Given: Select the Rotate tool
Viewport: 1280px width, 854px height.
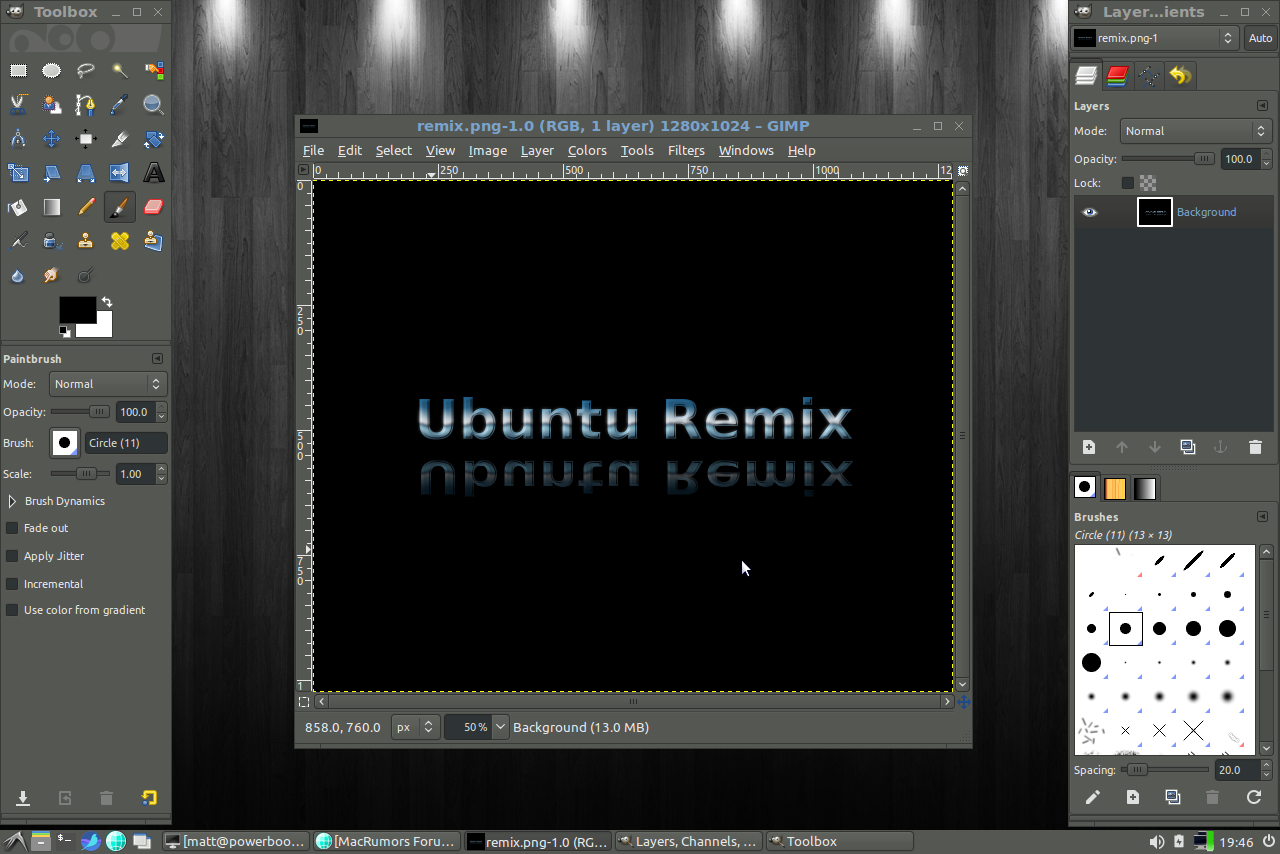Looking at the screenshot, I should (154, 139).
